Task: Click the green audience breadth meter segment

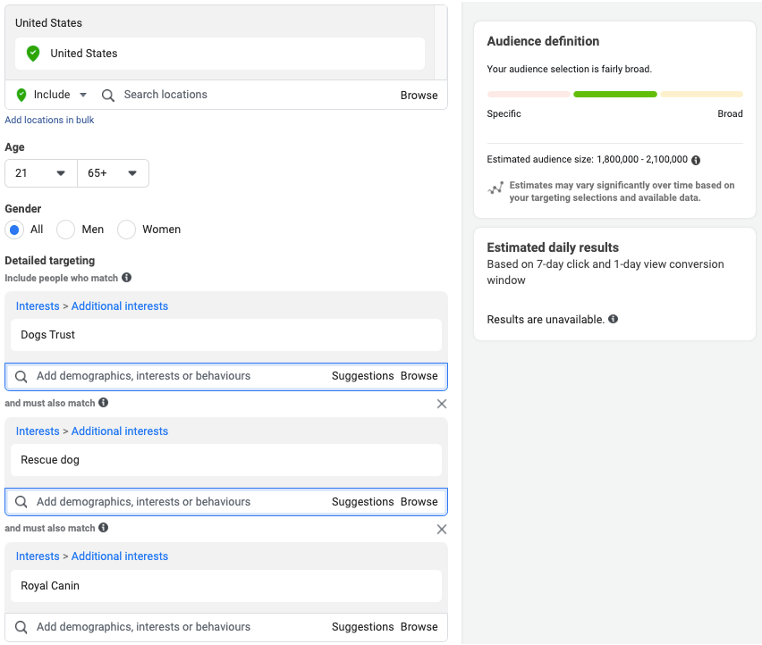Action: point(614,94)
